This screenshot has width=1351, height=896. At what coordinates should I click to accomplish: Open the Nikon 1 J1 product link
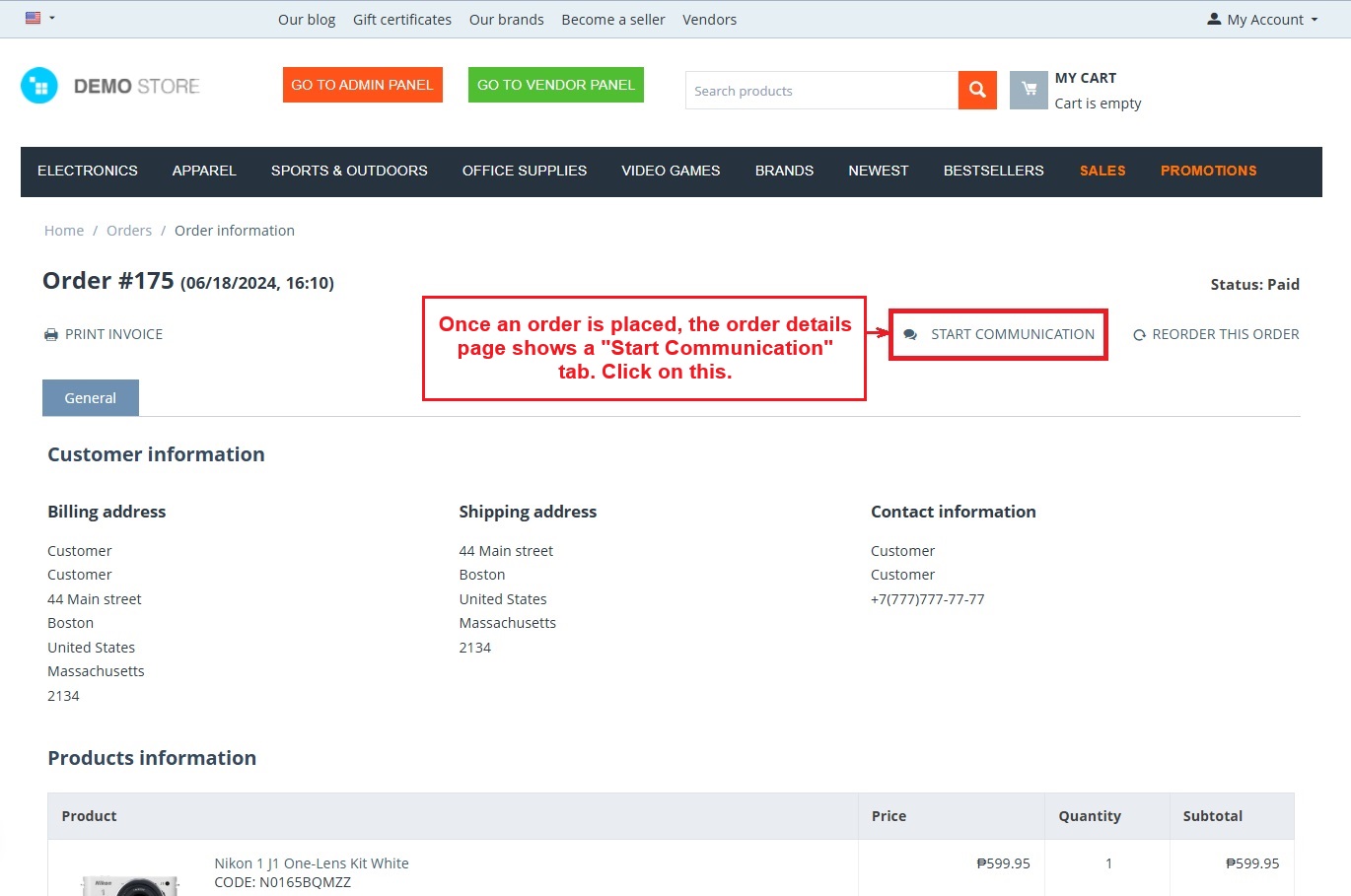click(x=312, y=863)
